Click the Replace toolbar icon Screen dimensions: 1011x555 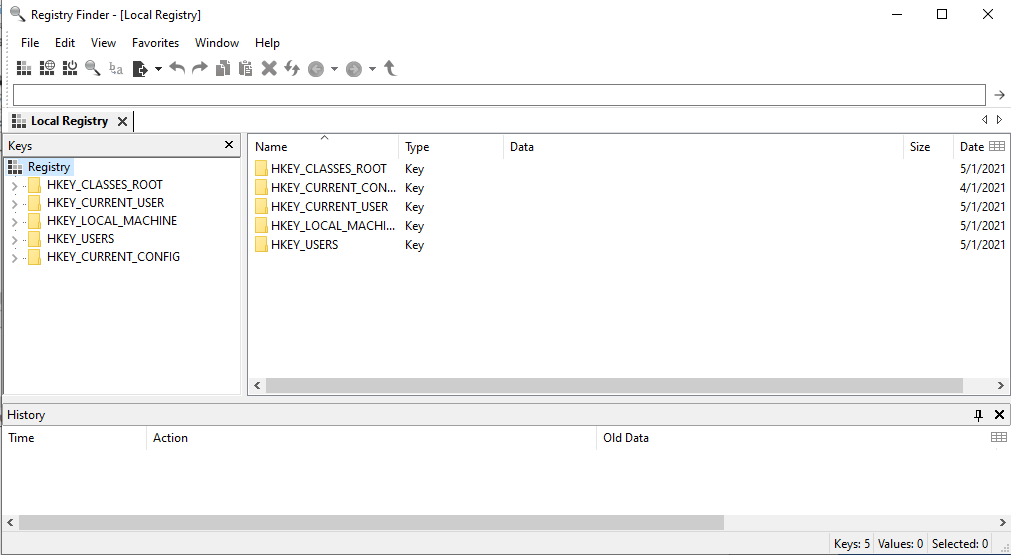coord(116,68)
